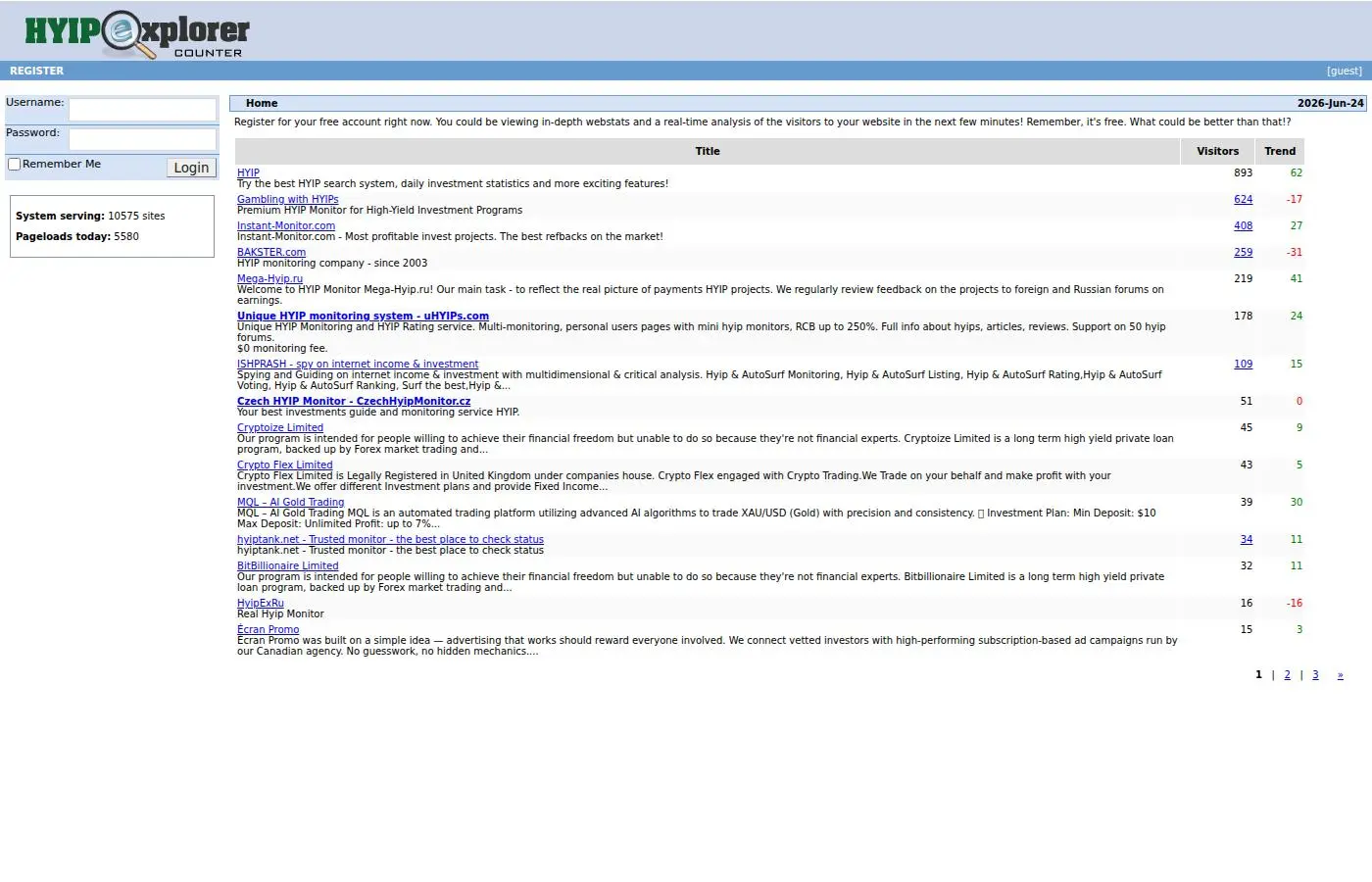Click the System serving 10575 sites text
Screen dimensions: 1372x882
(x=90, y=216)
